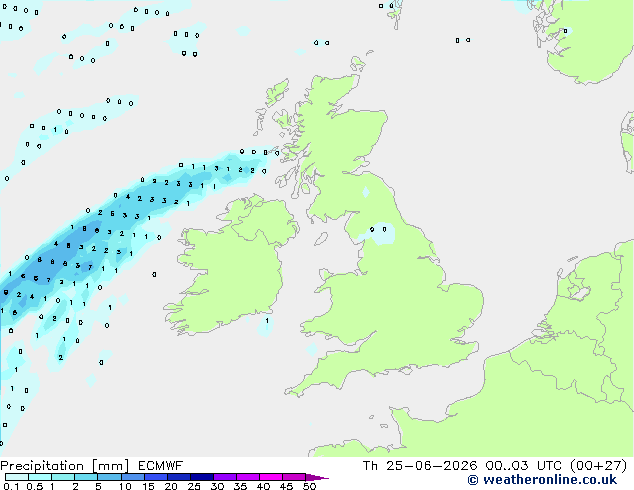
Task: Click the legend label '0.1'
Action: click(11, 486)
